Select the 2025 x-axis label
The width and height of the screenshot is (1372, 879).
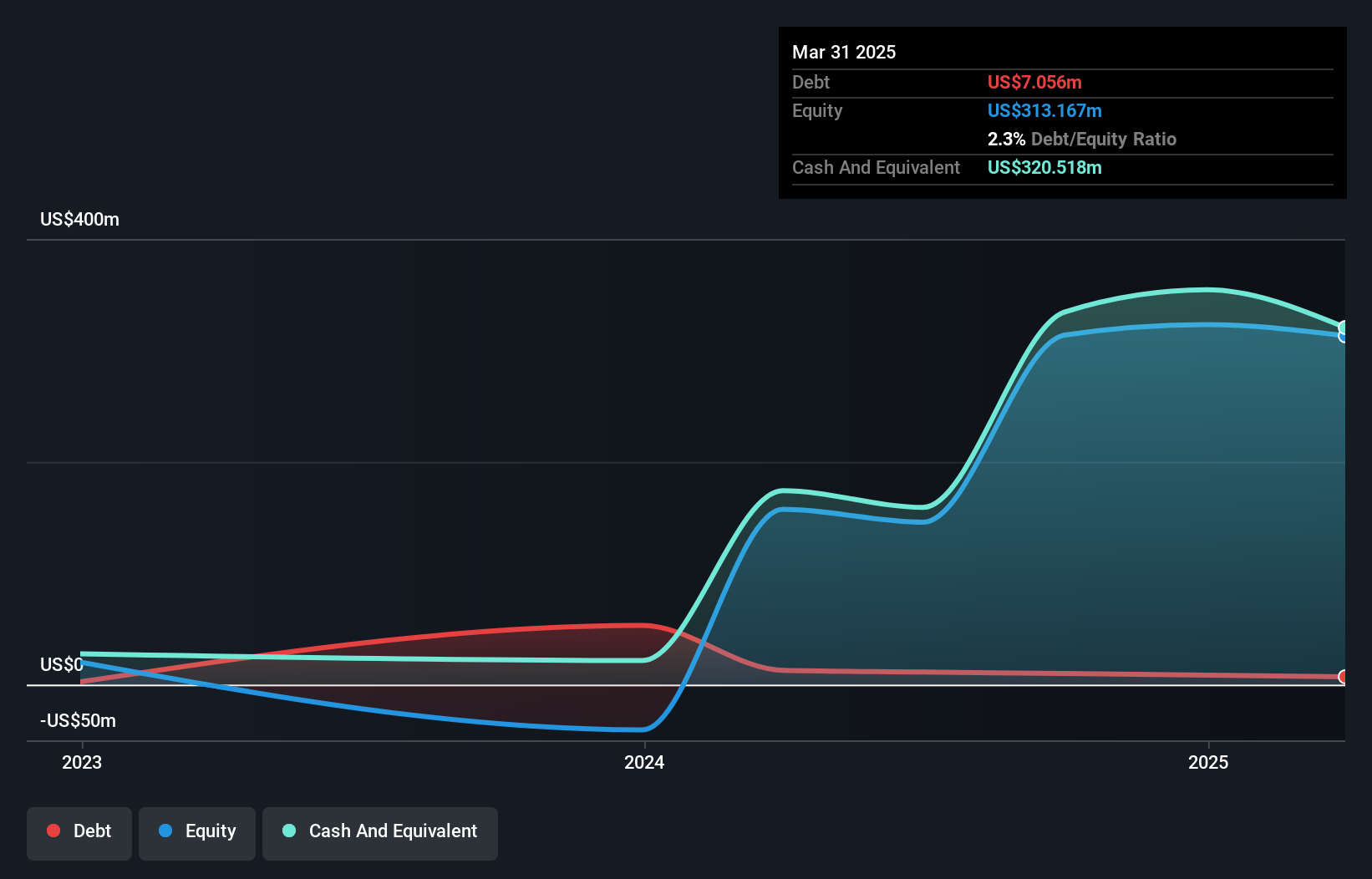pyautogui.click(x=1208, y=762)
